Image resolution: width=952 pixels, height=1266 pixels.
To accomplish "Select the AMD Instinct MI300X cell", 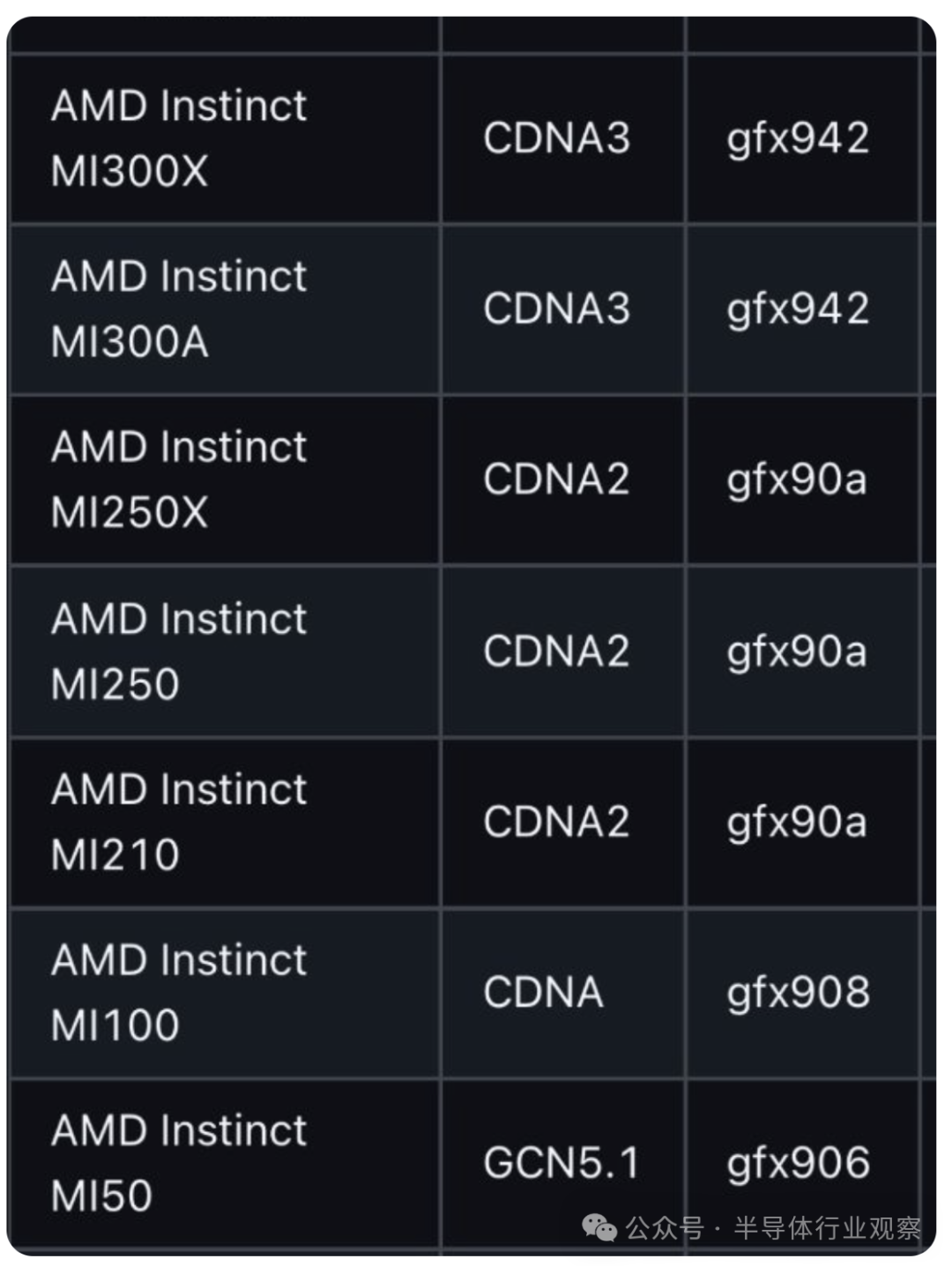I will (x=225, y=138).
